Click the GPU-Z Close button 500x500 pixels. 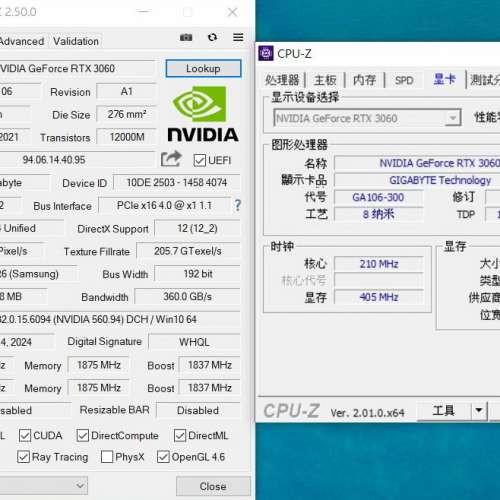click(x=213, y=486)
